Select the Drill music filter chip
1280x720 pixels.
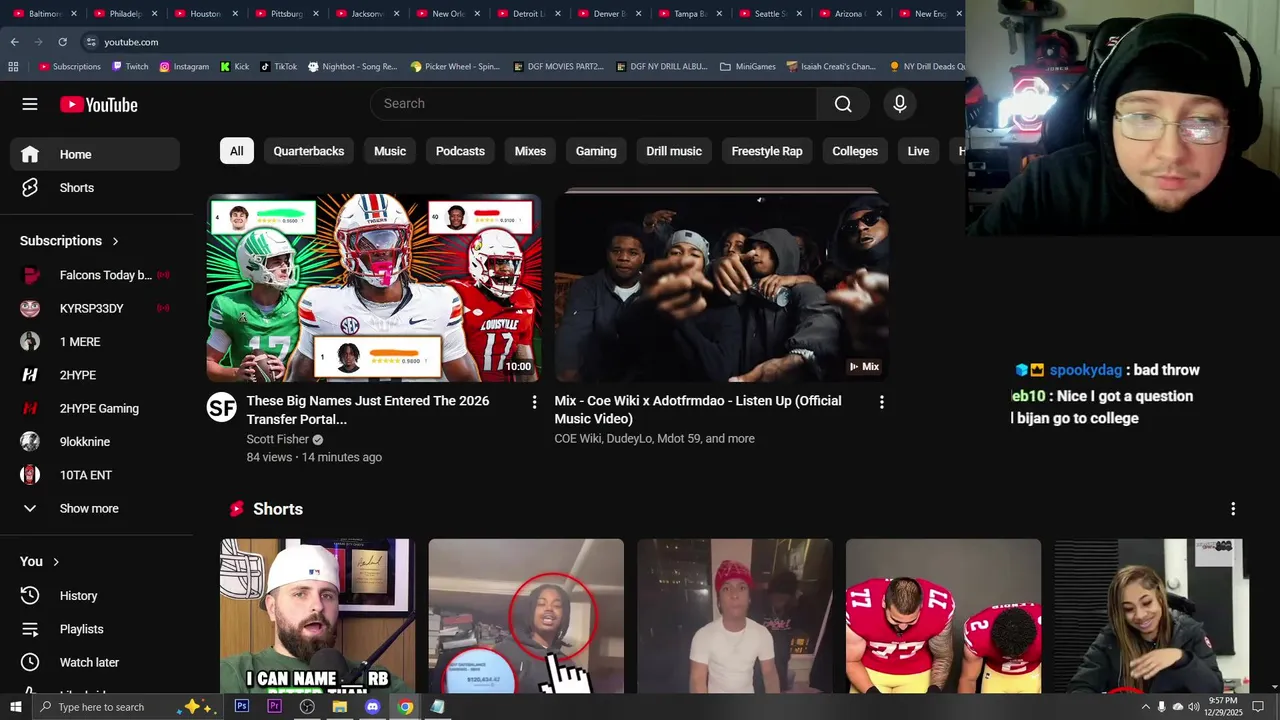674,151
